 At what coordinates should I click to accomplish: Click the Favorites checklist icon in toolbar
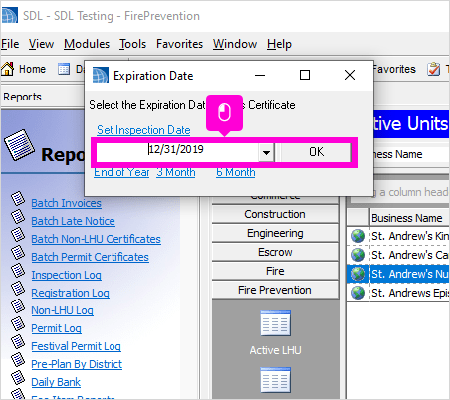(x=434, y=69)
